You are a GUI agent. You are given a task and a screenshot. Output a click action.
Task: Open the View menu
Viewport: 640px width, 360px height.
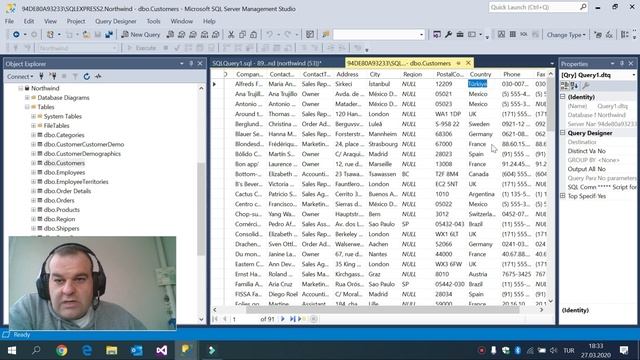50,21
